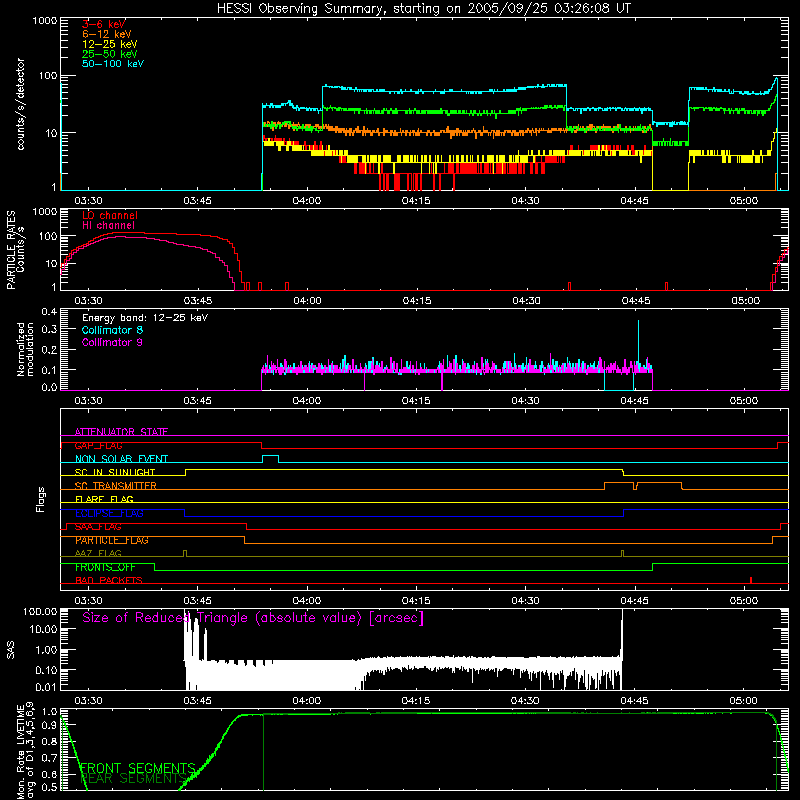
Task: Click the Normalized modulation axis label
Action: (25, 349)
